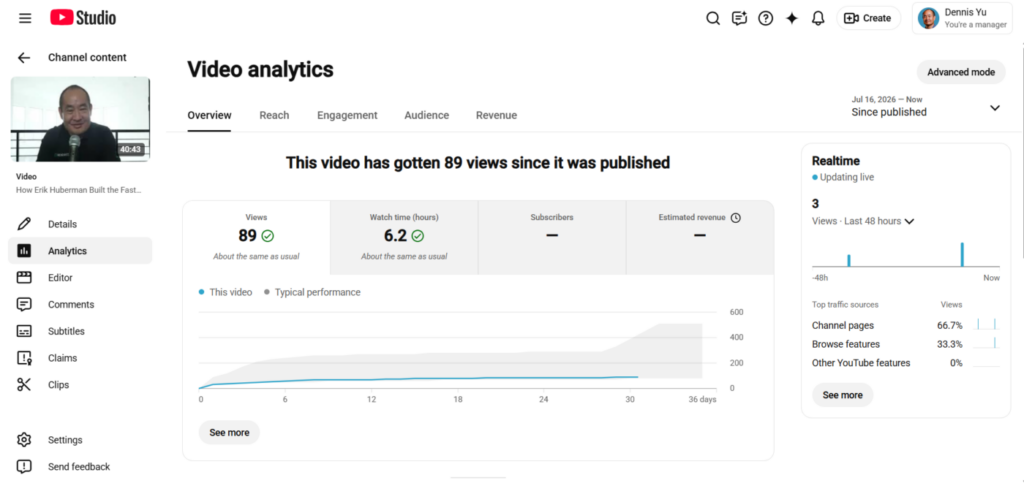Select the Estimated revenue card

pos(700,237)
